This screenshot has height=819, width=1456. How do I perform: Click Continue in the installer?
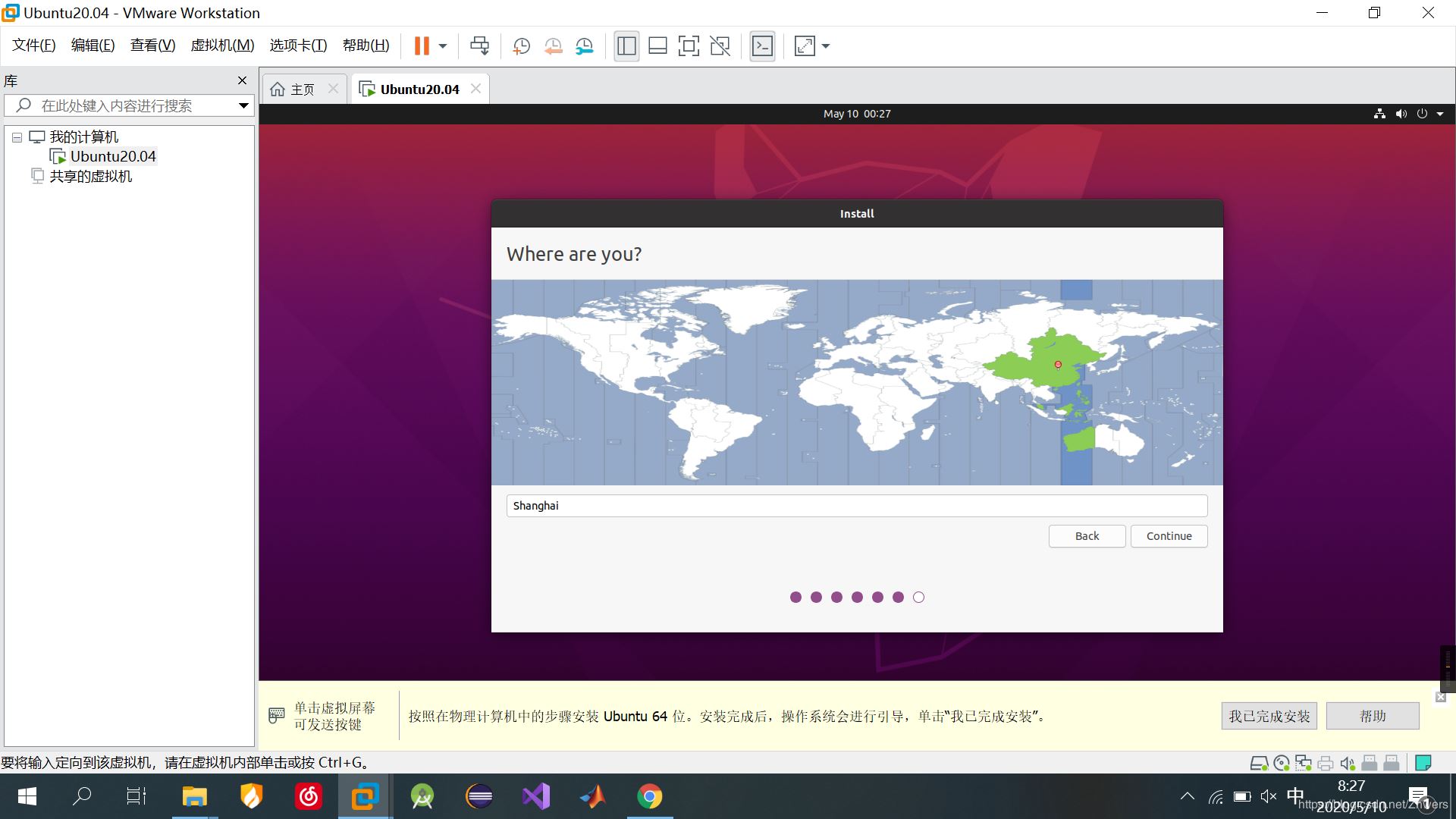tap(1169, 536)
